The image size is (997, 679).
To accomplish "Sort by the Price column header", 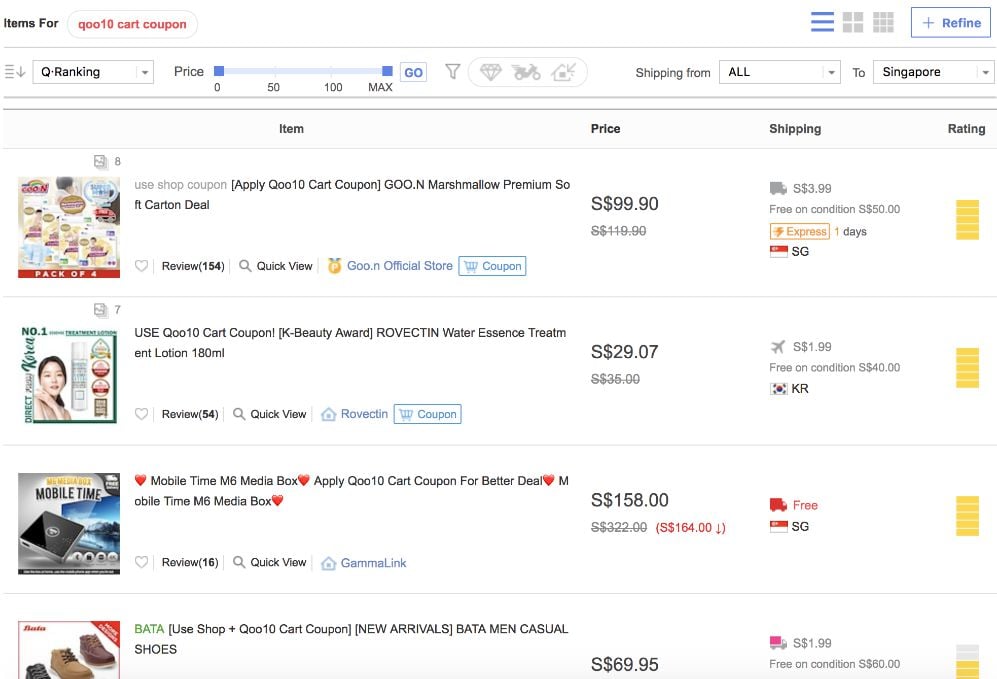I will (x=605, y=128).
